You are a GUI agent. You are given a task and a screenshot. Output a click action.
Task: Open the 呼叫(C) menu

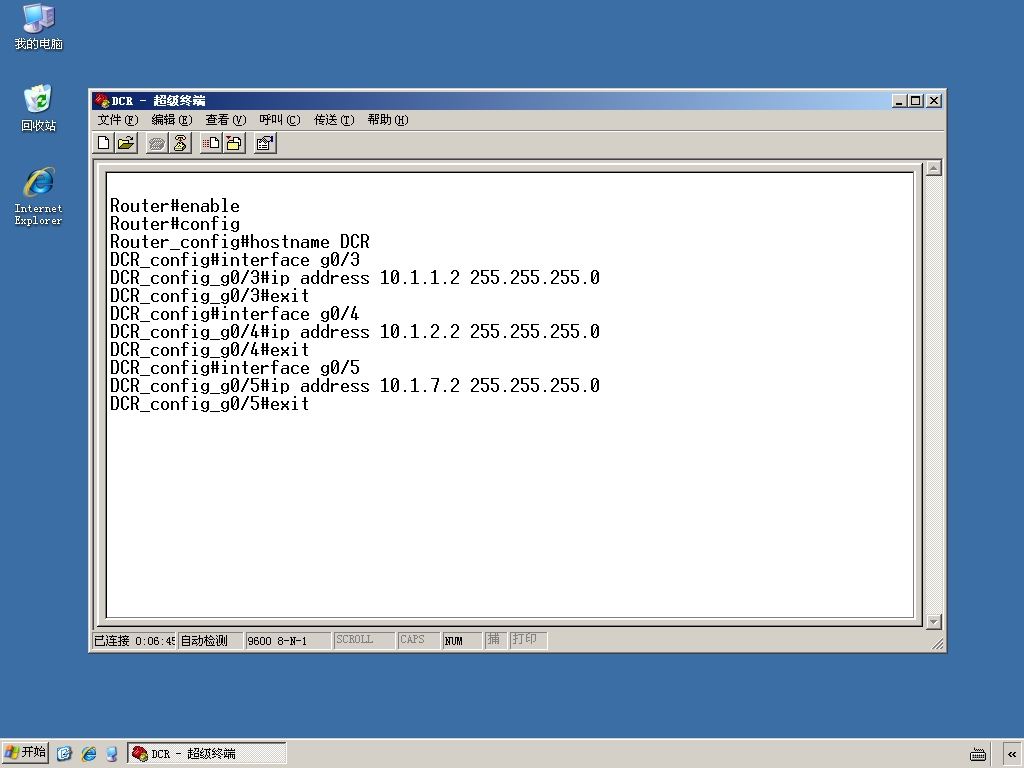(280, 120)
